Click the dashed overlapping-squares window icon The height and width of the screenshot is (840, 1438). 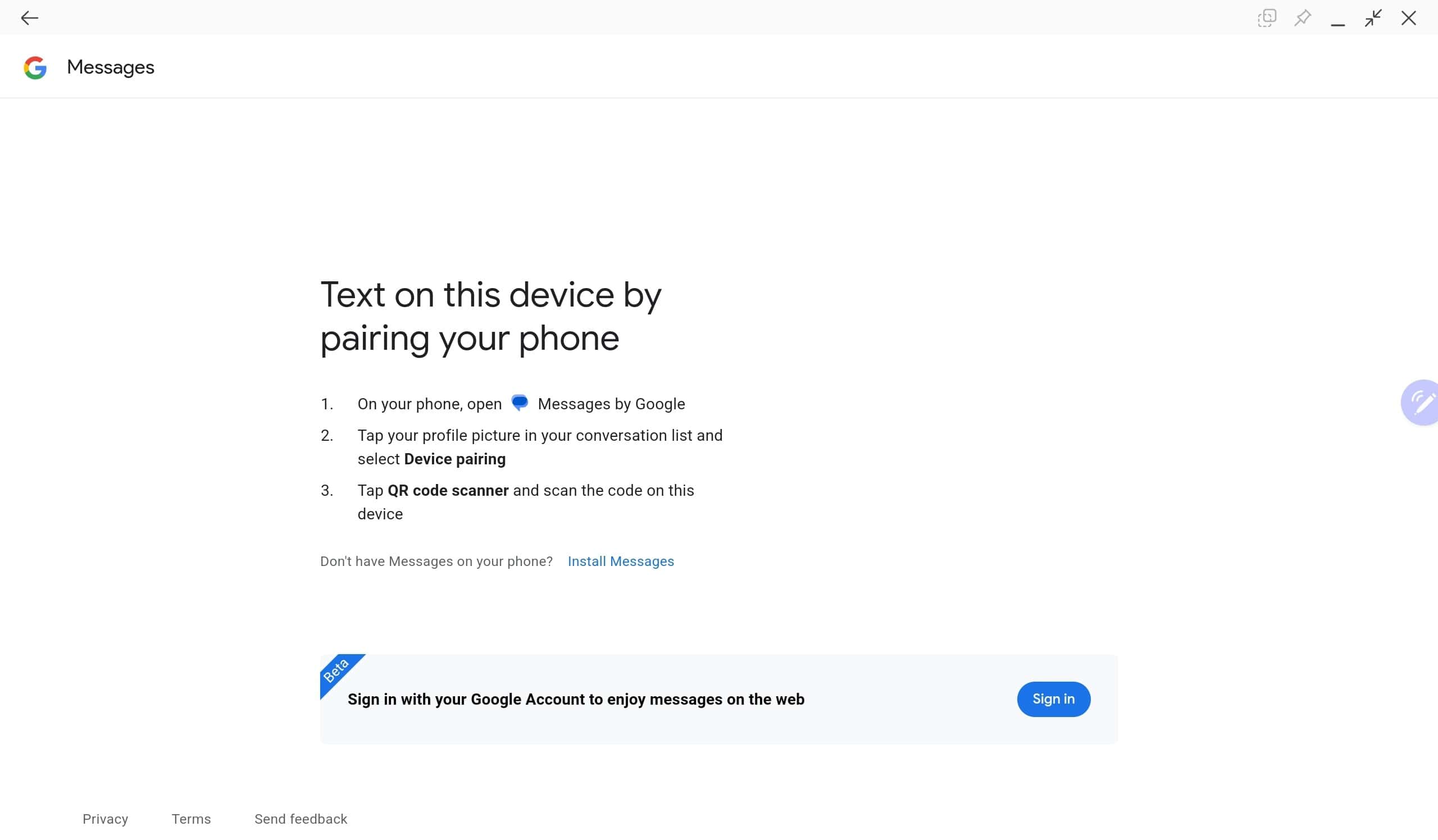coord(1266,18)
